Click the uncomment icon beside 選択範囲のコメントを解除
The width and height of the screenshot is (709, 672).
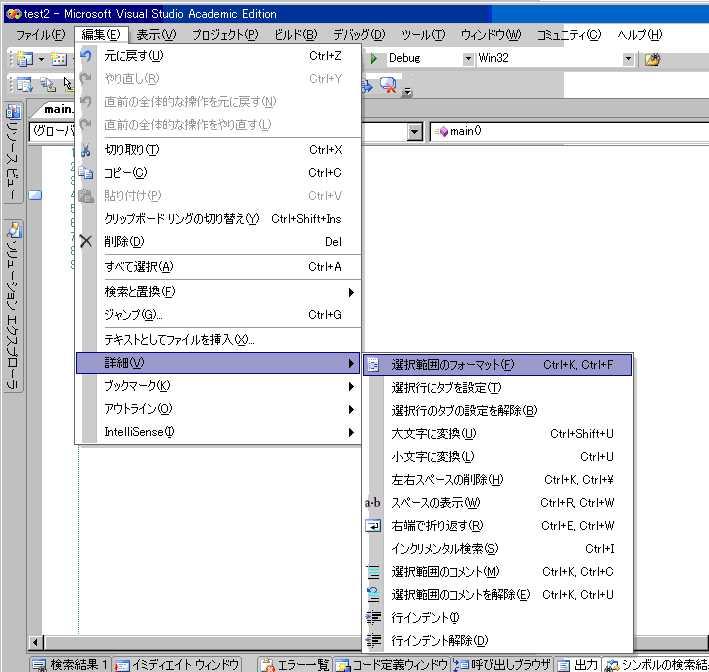pyautogui.click(x=373, y=594)
